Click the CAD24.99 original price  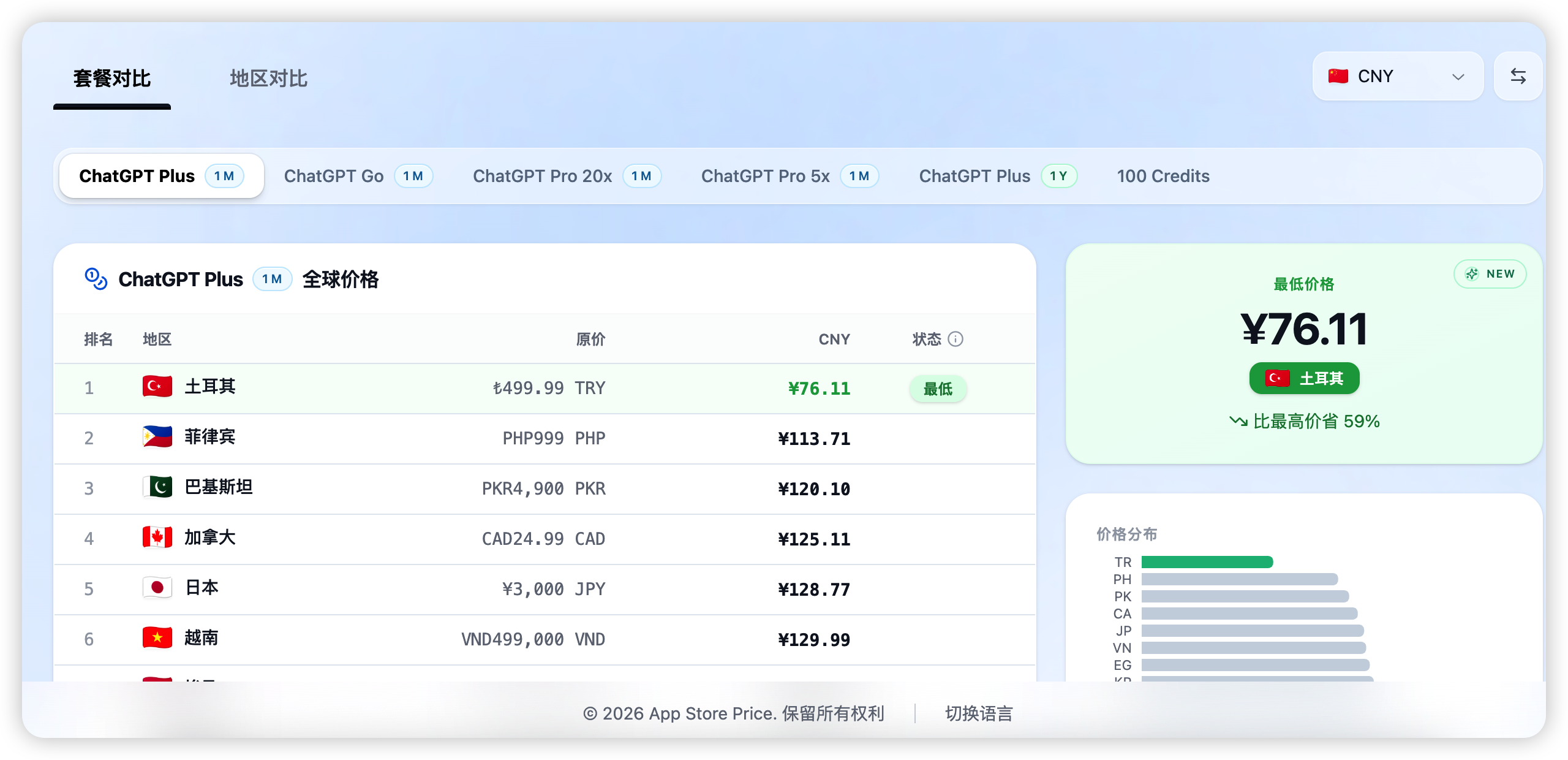(x=543, y=539)
